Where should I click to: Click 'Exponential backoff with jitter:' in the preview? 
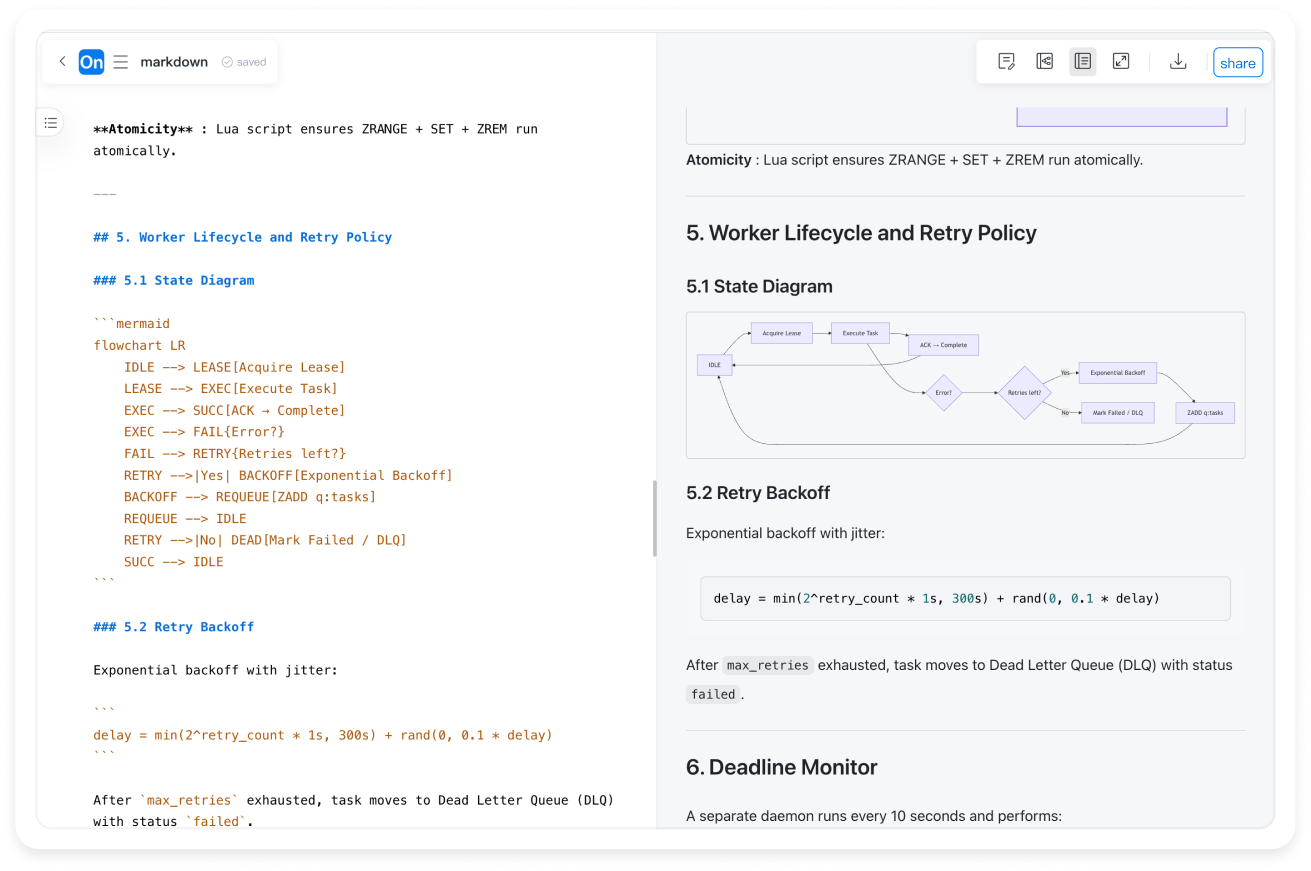[x=785, y=534]
